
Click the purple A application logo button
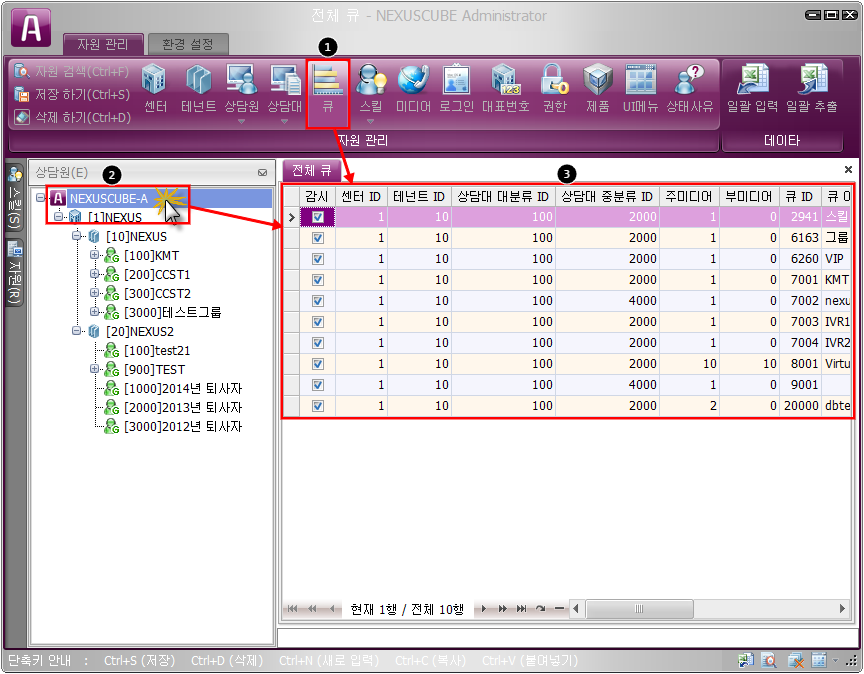tap(31, 28)
